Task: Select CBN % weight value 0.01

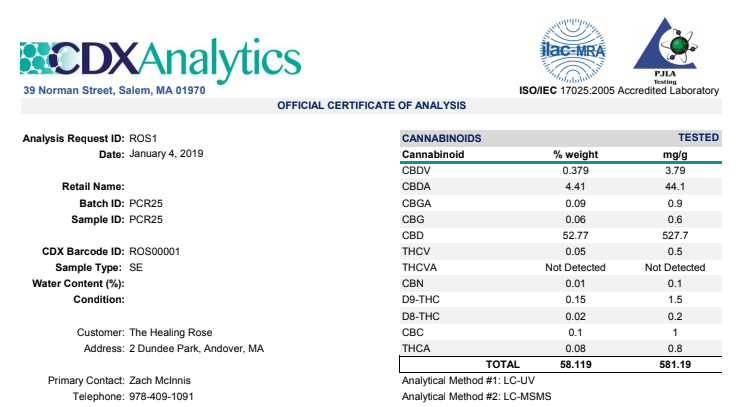Action: click(x=575, y=283)
